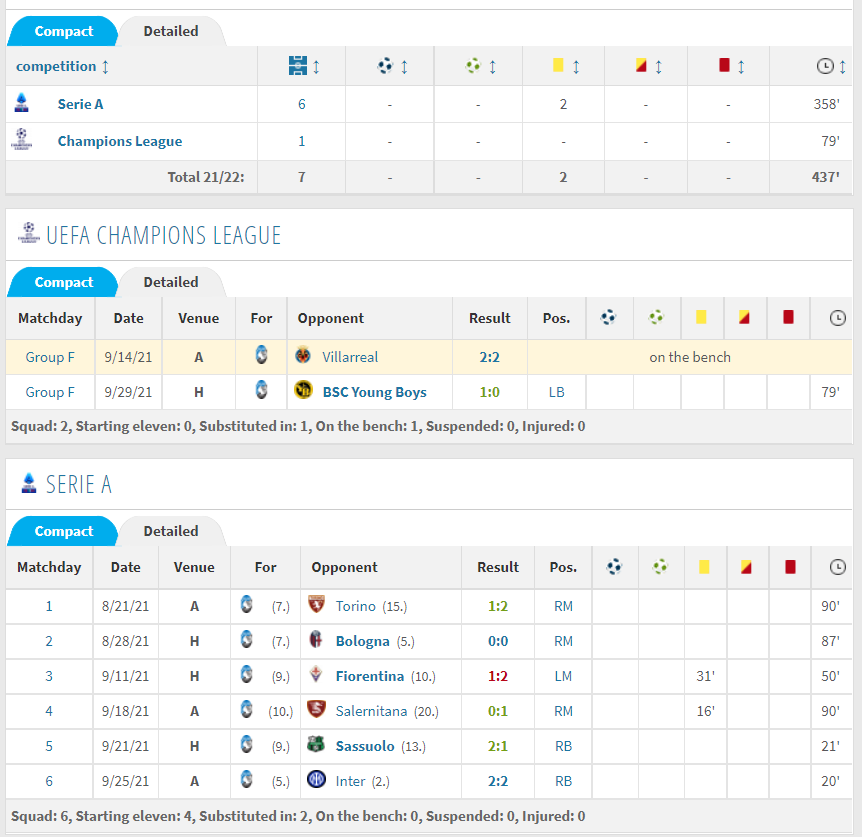
Task: Open Sassuolo opponent link
Action: pyautogui.click(x=365, y=746)
